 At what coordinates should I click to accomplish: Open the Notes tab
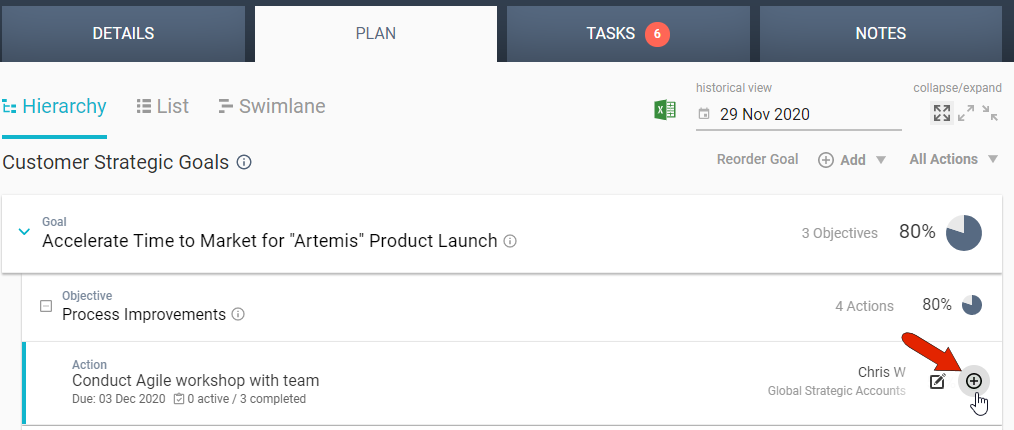coord(880,33)
